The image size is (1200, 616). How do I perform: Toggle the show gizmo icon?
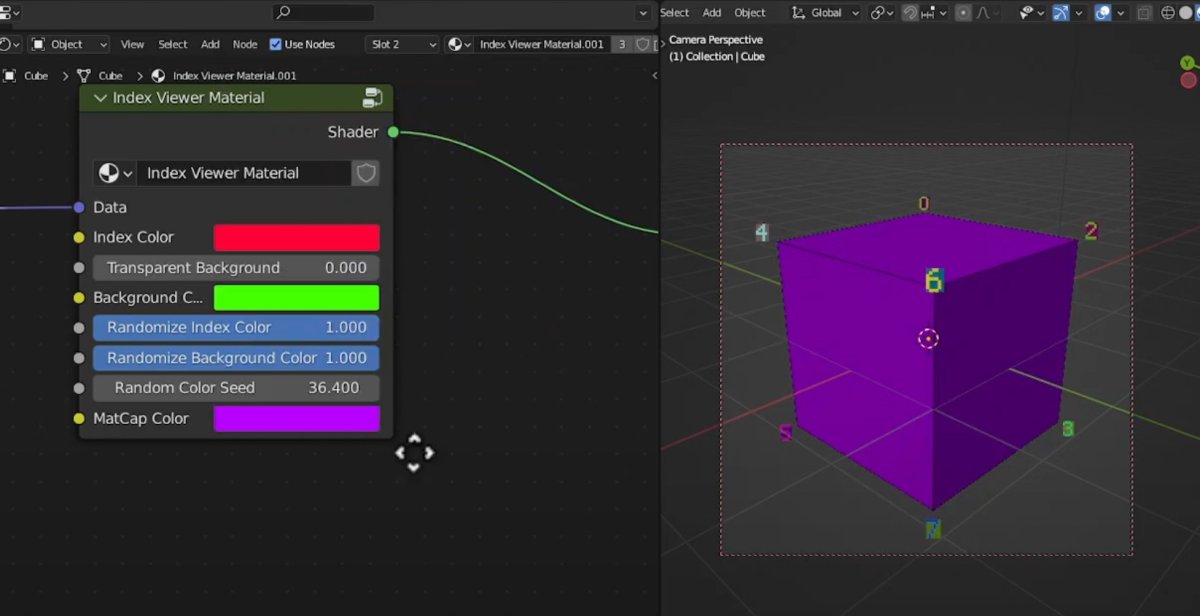pos(1061,13)
